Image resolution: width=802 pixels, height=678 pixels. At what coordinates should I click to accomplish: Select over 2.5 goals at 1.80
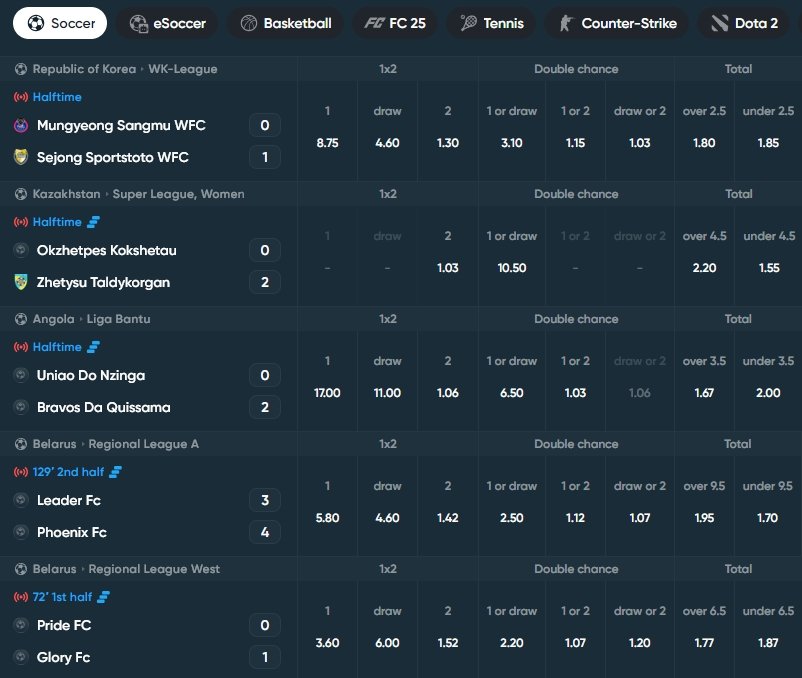(703, 140)
